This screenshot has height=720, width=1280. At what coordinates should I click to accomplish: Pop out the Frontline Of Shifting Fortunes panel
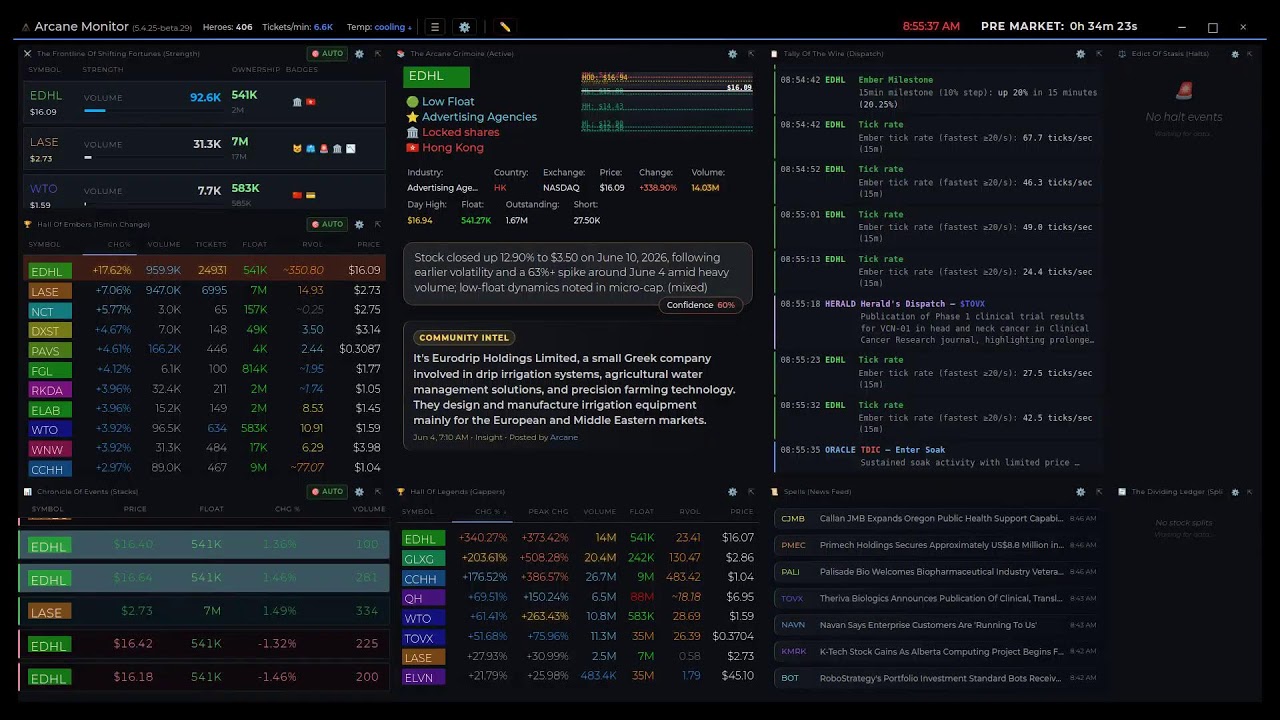[x=378, y=54]
